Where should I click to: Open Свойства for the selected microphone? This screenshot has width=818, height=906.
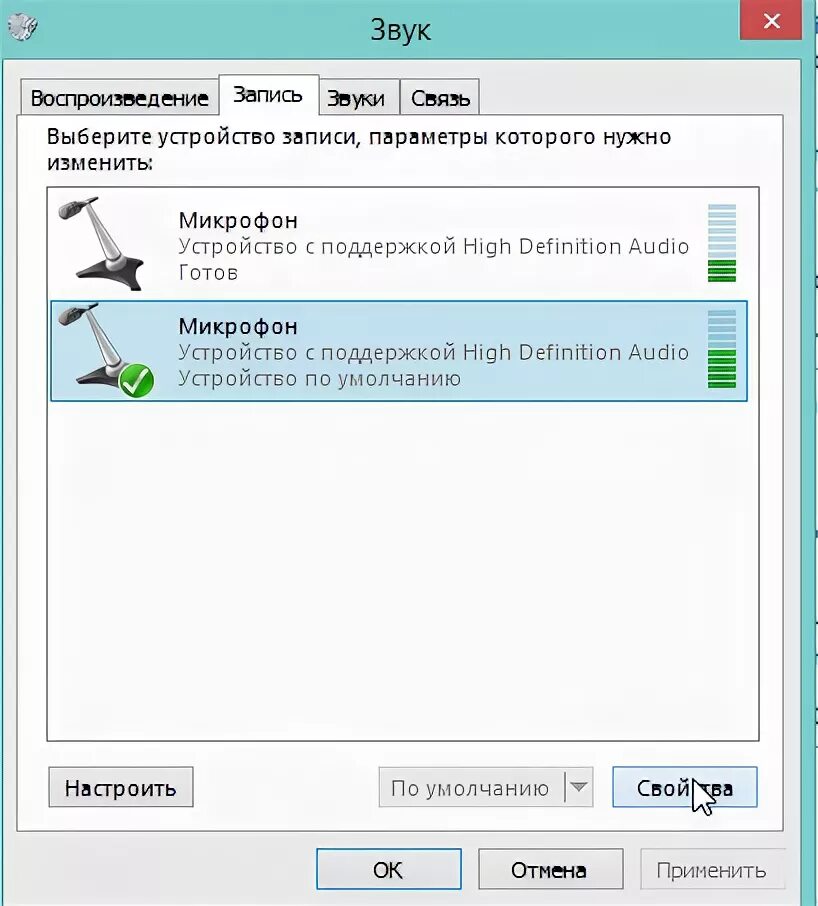[x=685, y=787]
